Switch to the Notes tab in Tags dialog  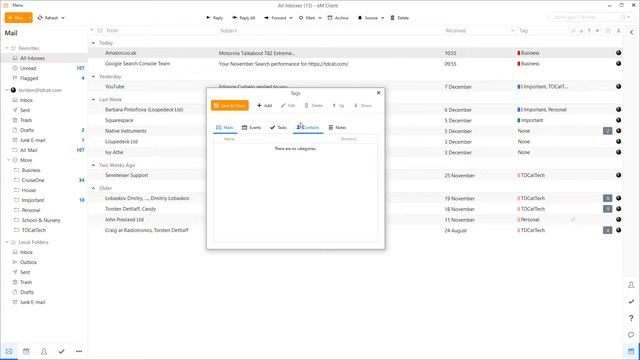click(337, 127)
